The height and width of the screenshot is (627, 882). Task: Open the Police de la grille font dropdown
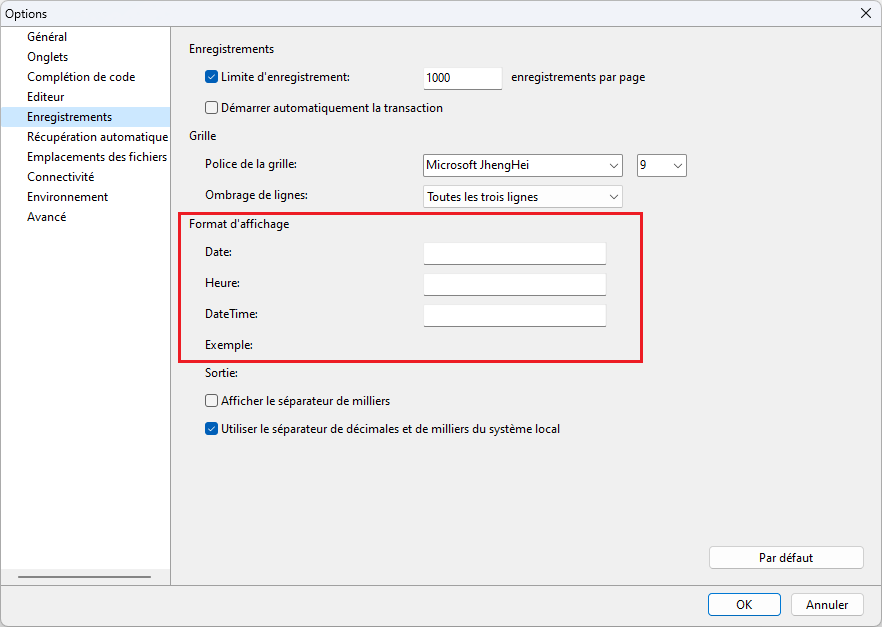coord(523,165)
